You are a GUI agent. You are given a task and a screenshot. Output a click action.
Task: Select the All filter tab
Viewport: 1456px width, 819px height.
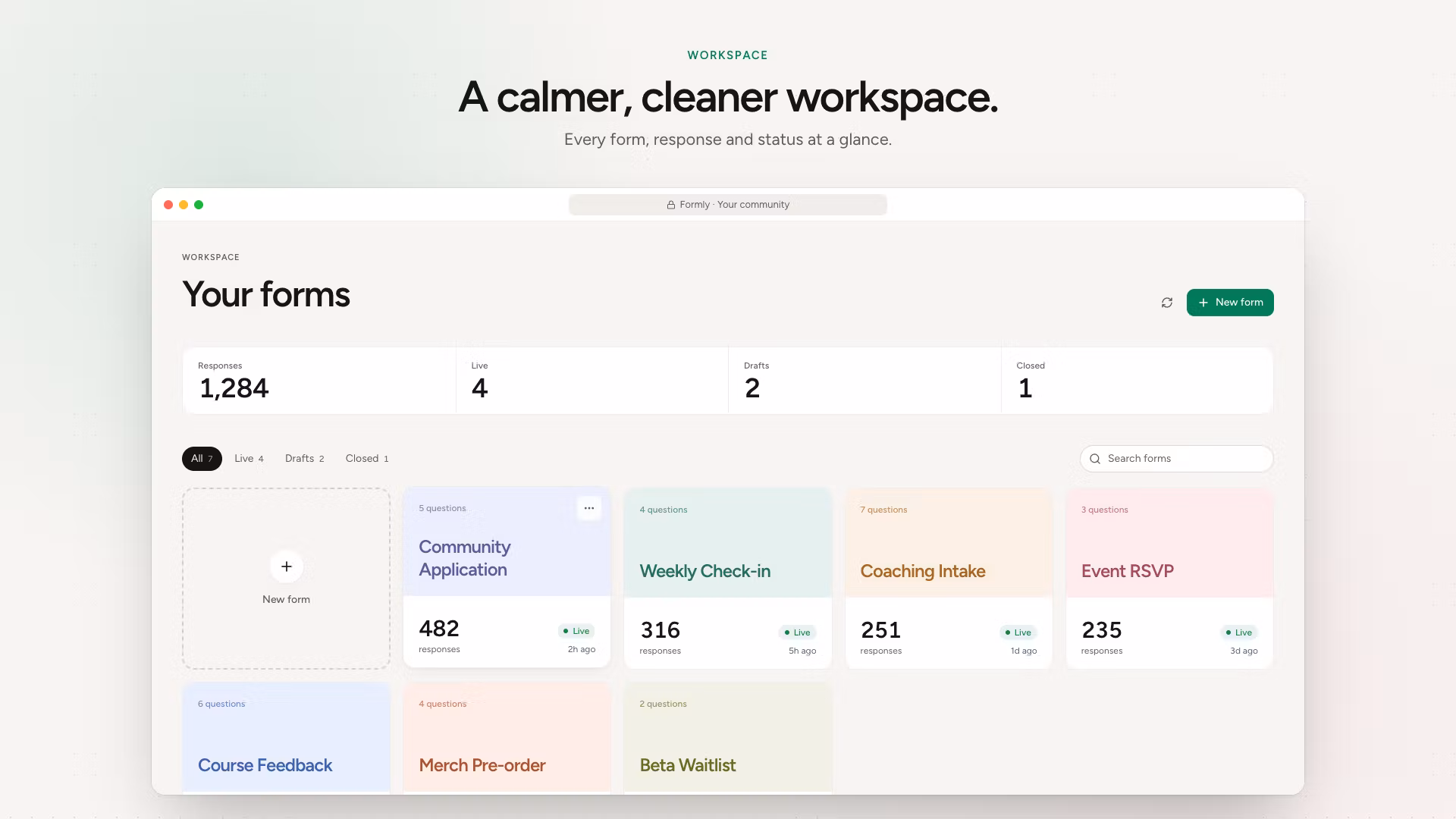tap(202, 459)
